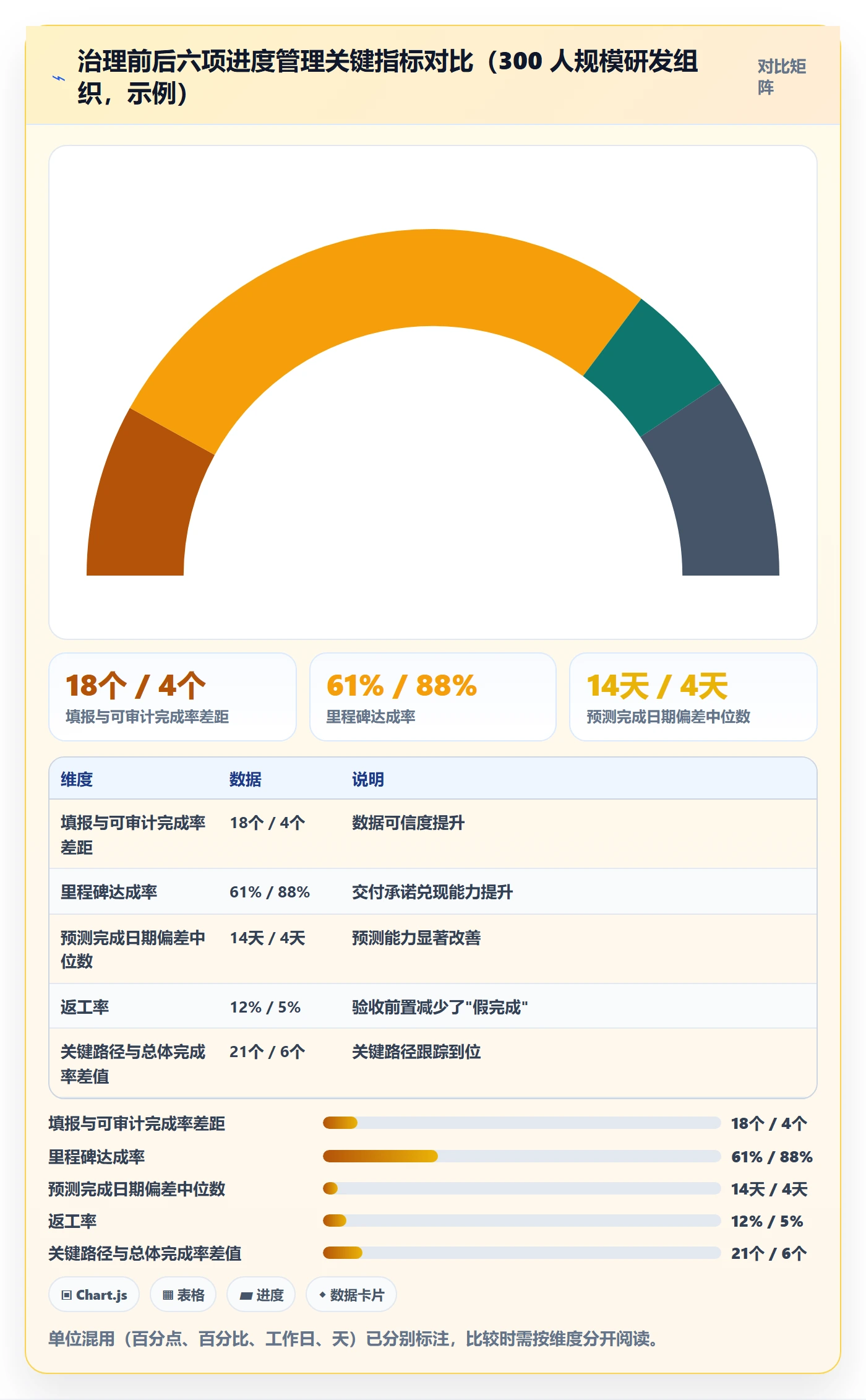Click the 对比矩阵 badge in header
This screenshot has width=866, height=1400.
783,77
